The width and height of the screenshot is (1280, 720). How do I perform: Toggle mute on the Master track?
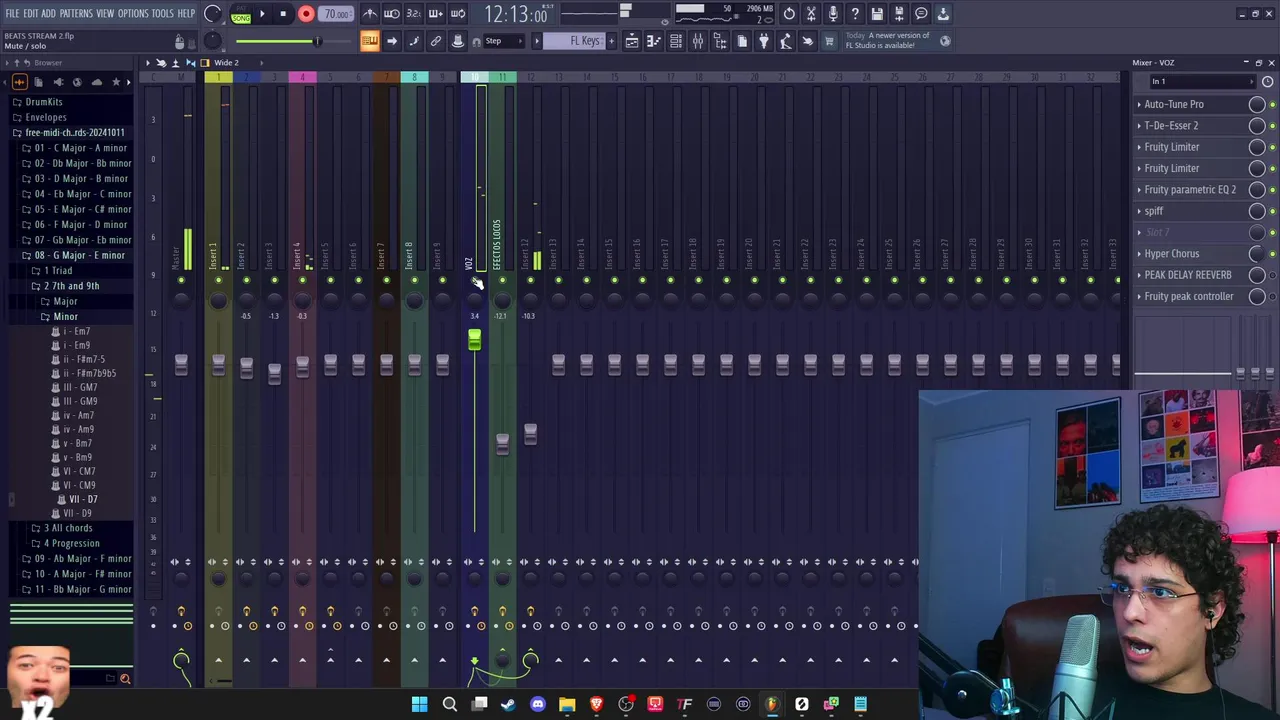(x=181, y=280)
